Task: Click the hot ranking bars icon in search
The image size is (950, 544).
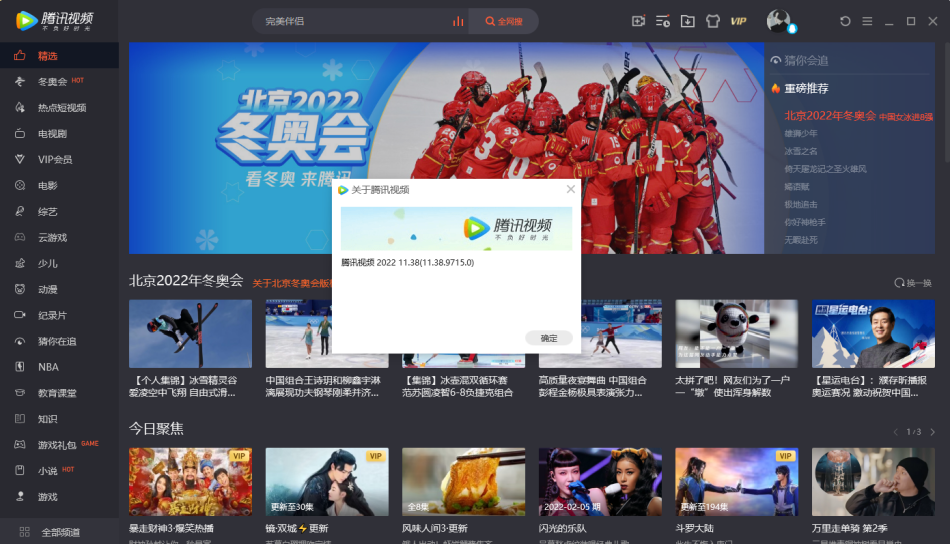Action: point(458,21)
